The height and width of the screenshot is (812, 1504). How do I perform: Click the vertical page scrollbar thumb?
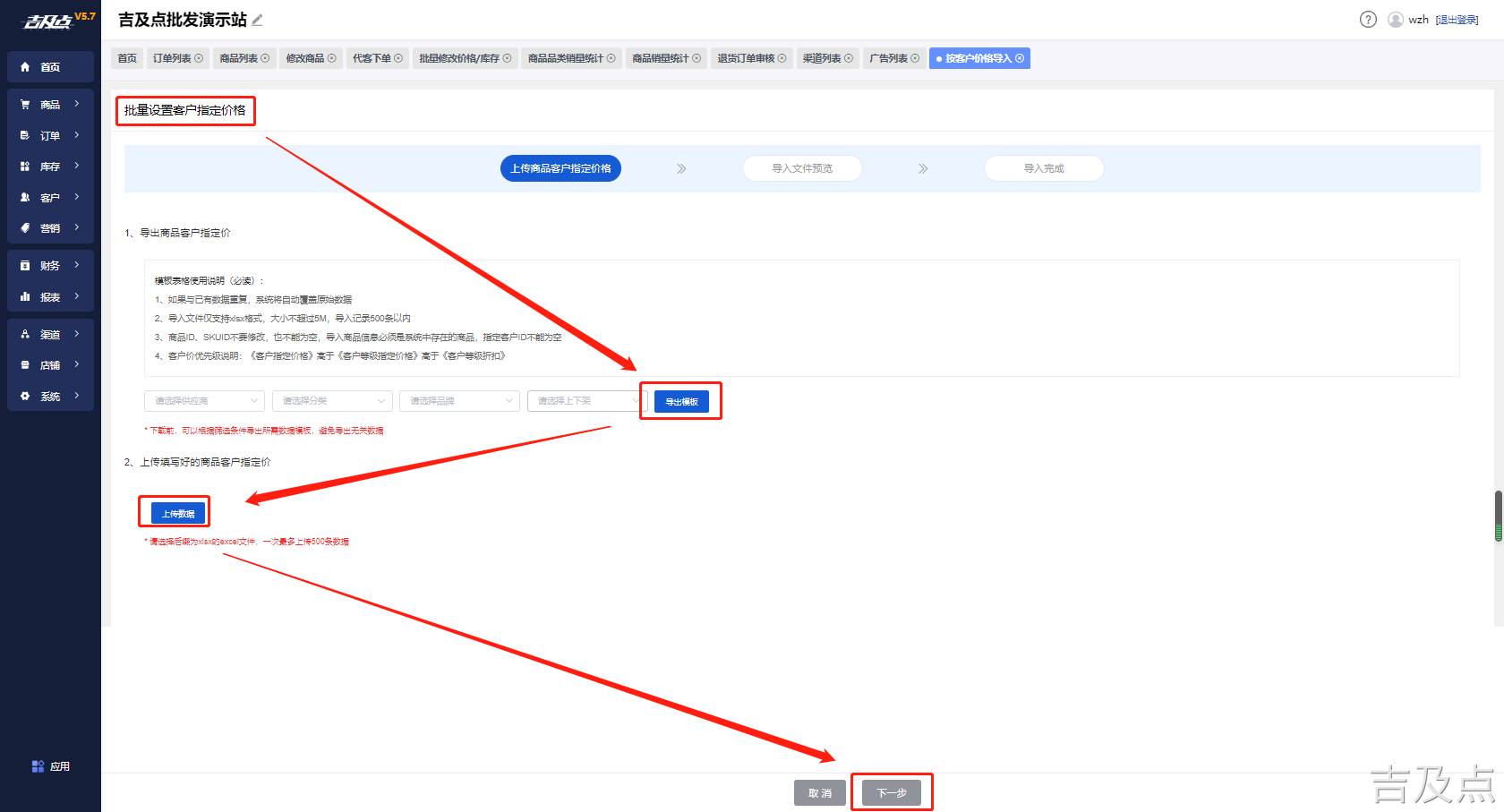tap(1499, 516)
